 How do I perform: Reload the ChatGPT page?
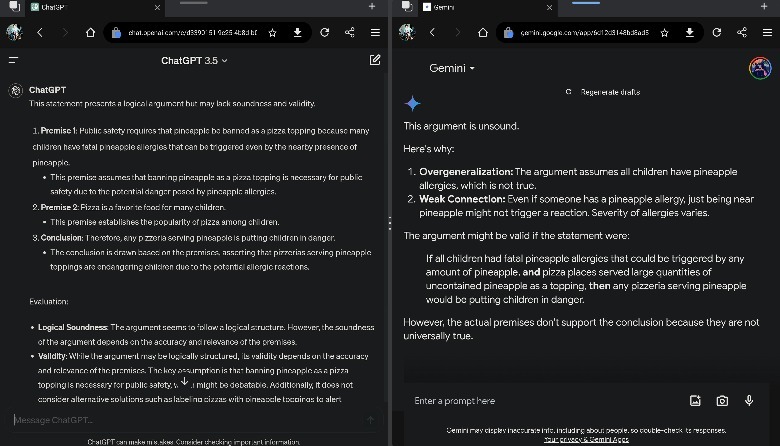324,32
